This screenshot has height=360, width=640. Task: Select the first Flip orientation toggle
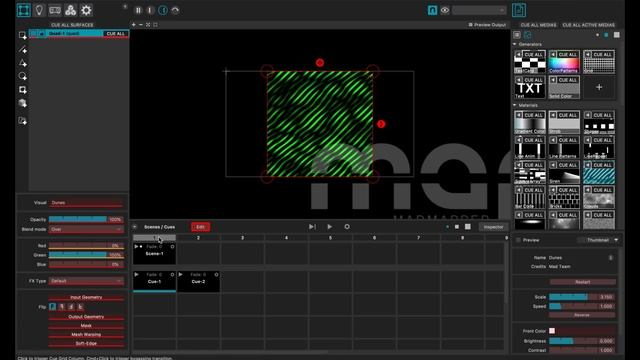(x=53, y=307)
